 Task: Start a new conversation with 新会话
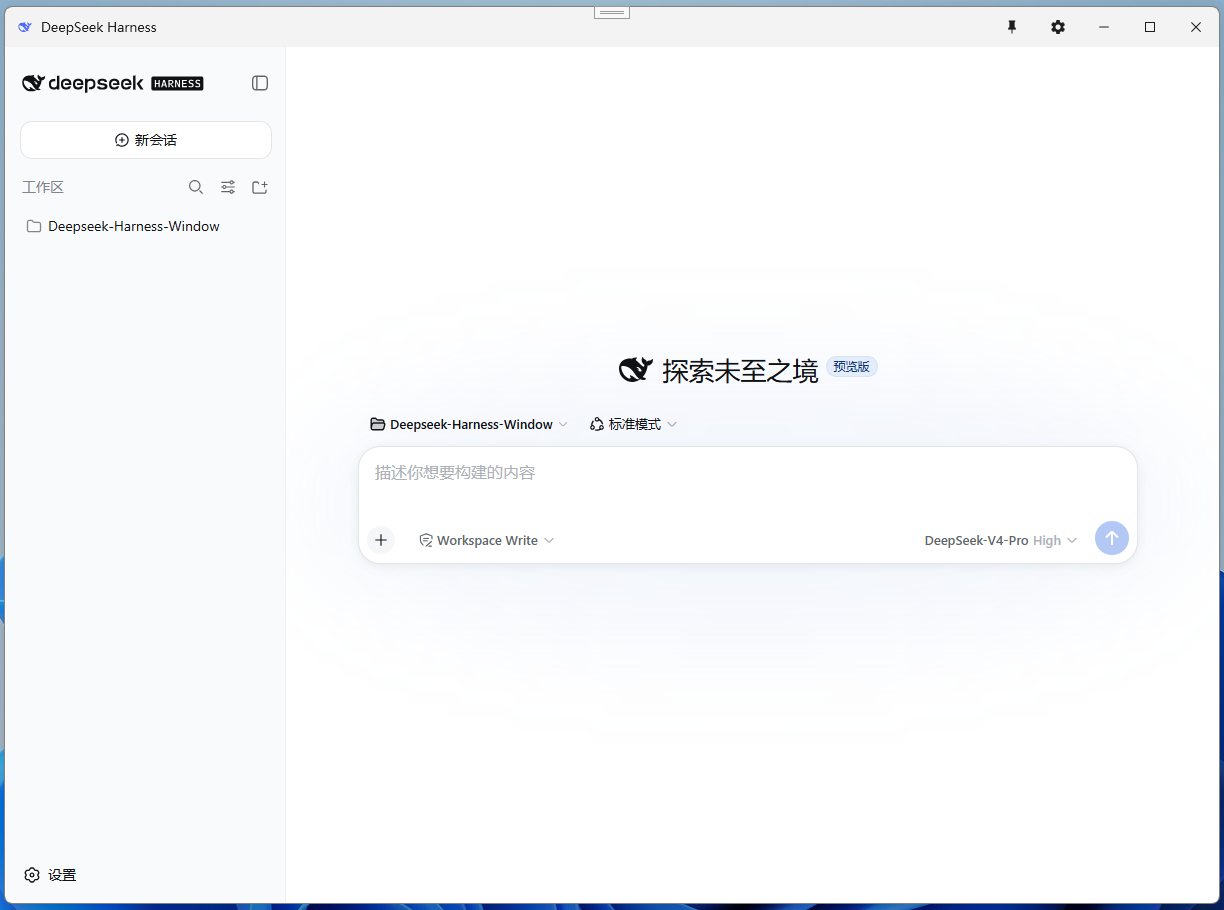(146, 140)
